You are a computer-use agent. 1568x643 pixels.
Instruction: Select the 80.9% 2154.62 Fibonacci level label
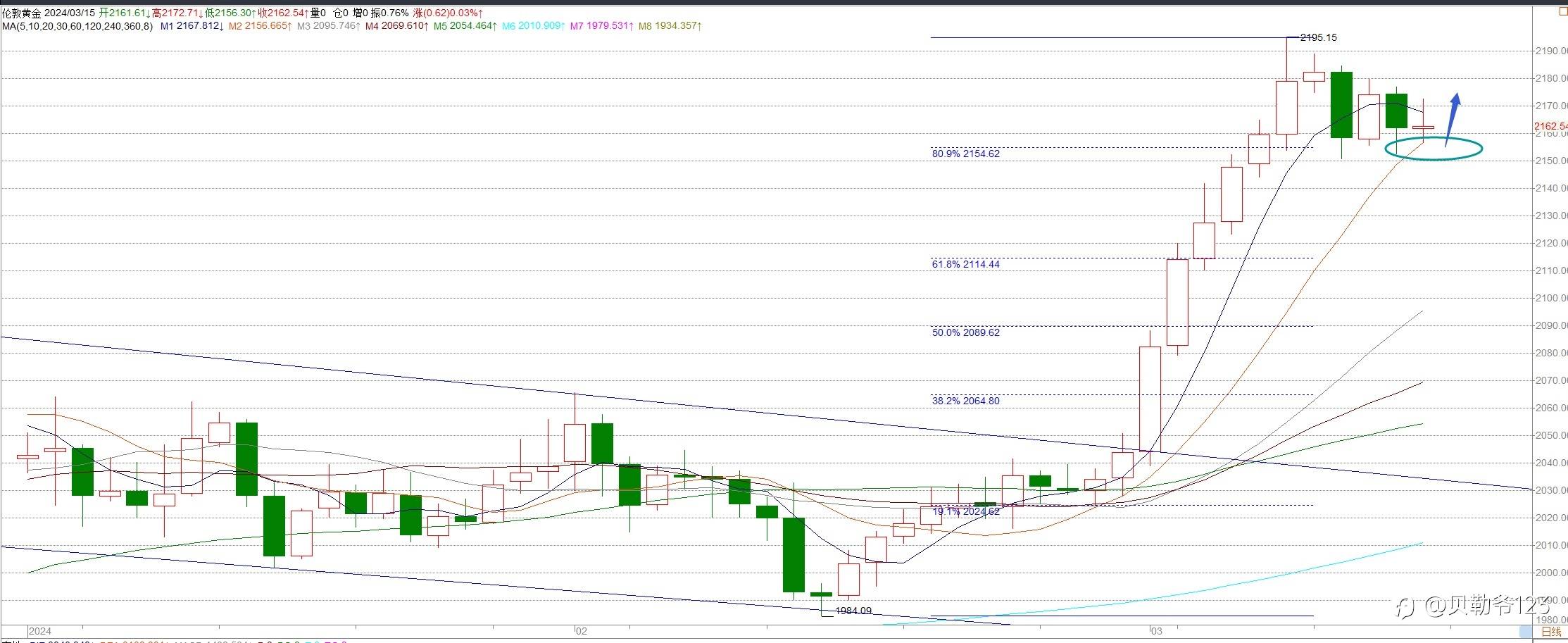(966, 154)
